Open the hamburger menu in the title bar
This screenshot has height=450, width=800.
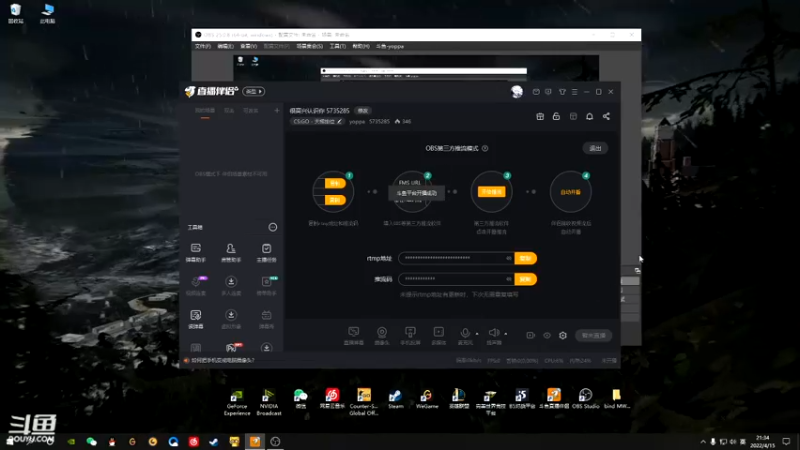click(574, 92)
